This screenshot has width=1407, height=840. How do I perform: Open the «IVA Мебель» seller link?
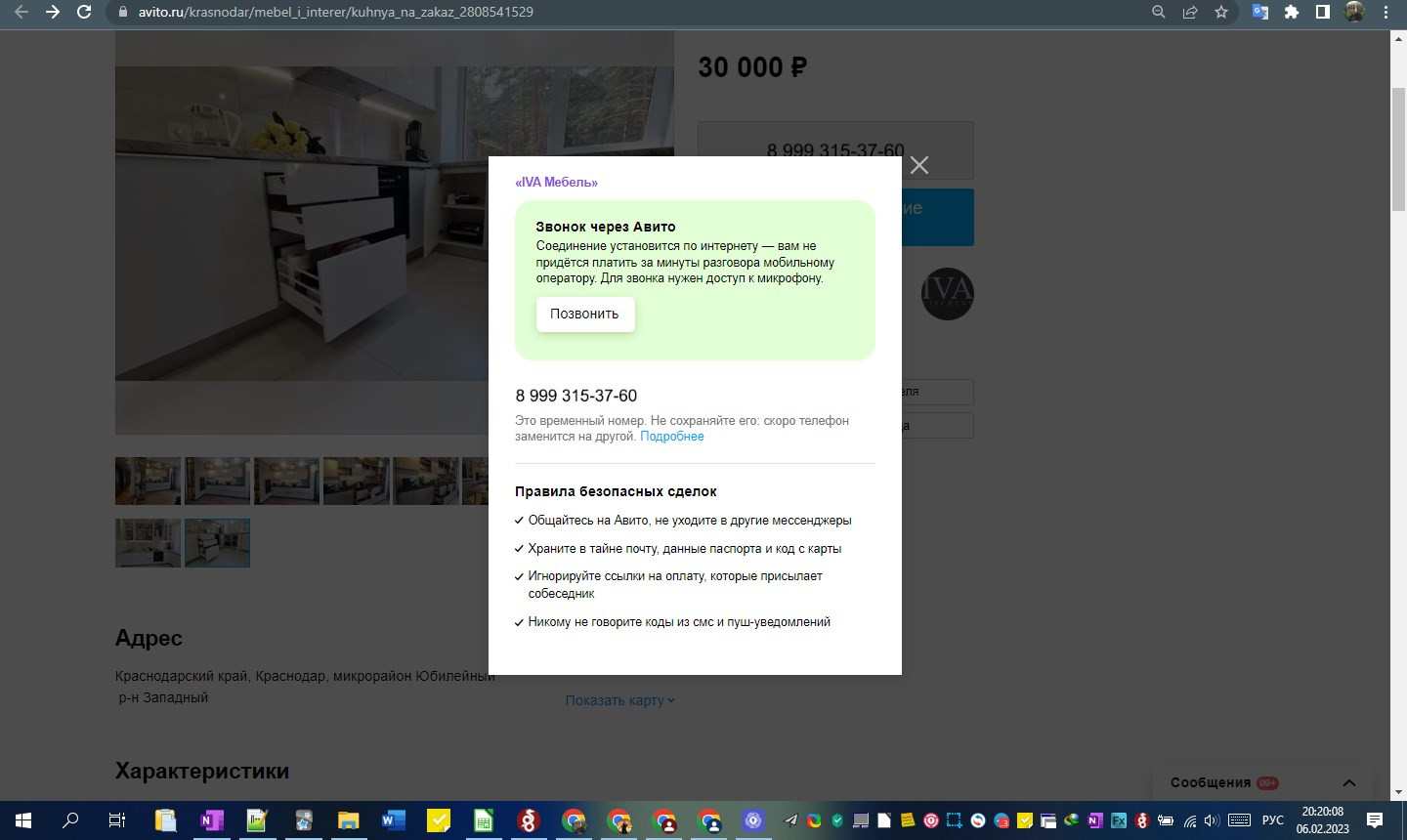[556, 183]
